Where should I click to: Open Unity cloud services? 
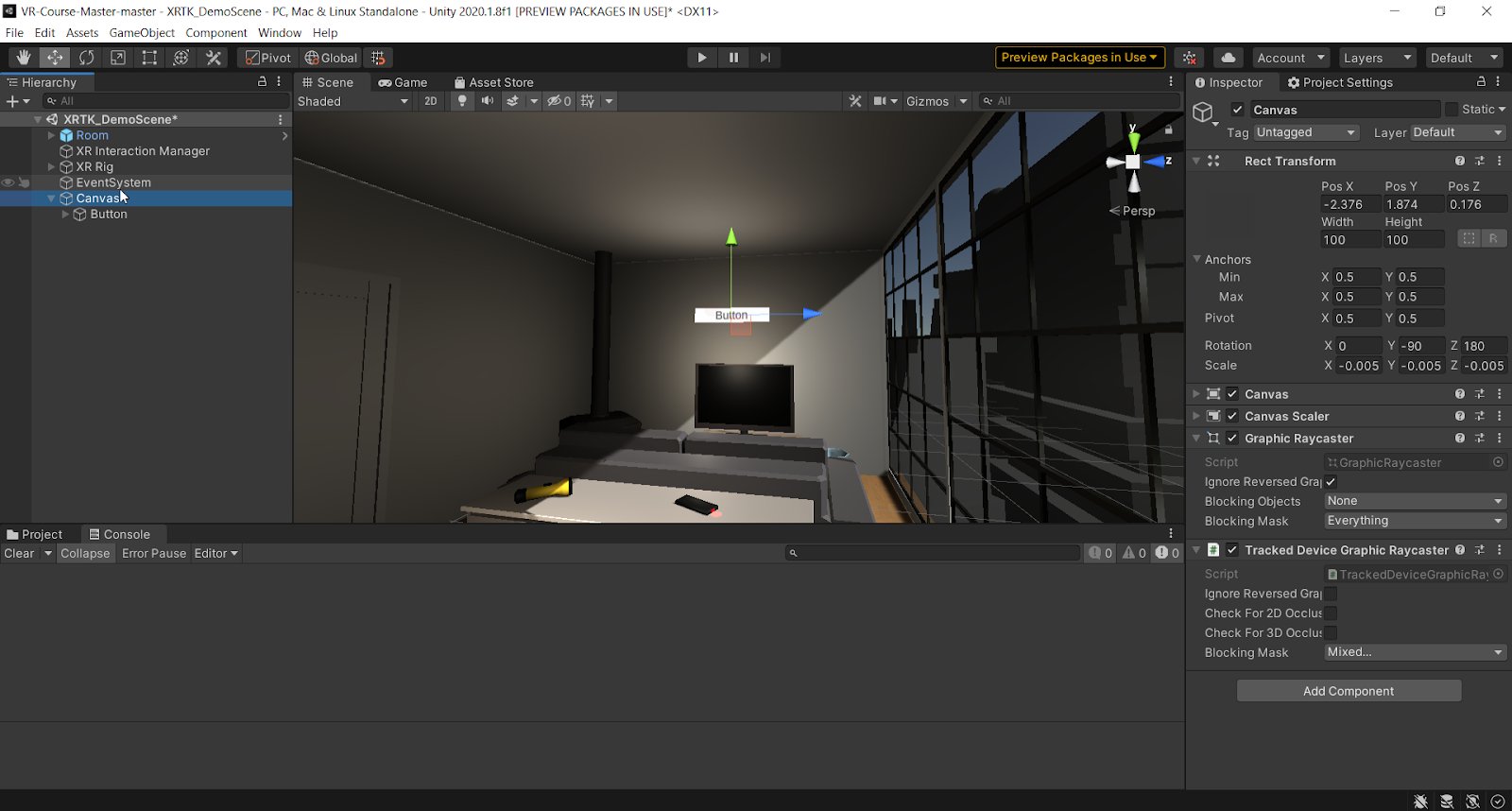point(1228,58)
